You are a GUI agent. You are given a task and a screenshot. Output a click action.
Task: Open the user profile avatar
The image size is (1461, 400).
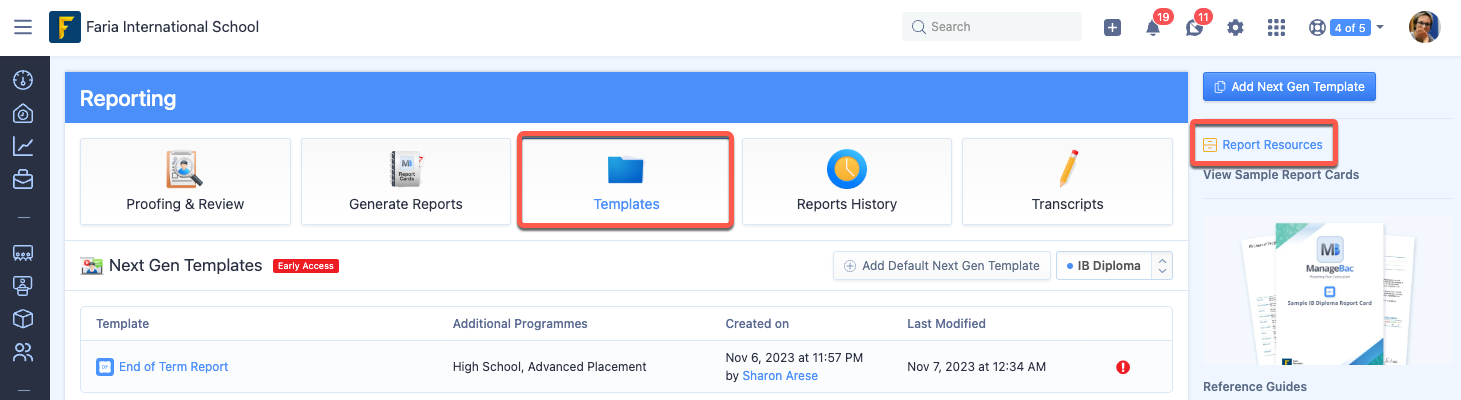(x=1424, y=27)
